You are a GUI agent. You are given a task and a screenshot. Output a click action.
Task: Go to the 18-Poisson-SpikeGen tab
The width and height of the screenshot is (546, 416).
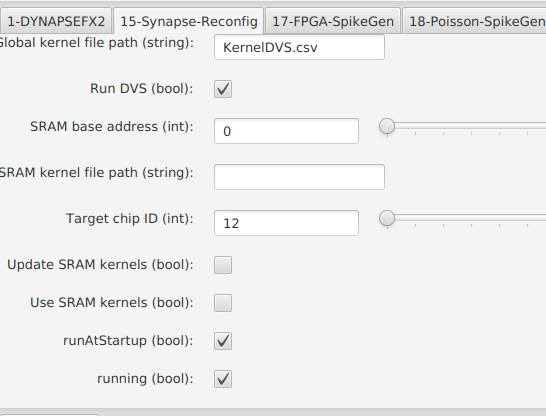(x=475, y=22)
